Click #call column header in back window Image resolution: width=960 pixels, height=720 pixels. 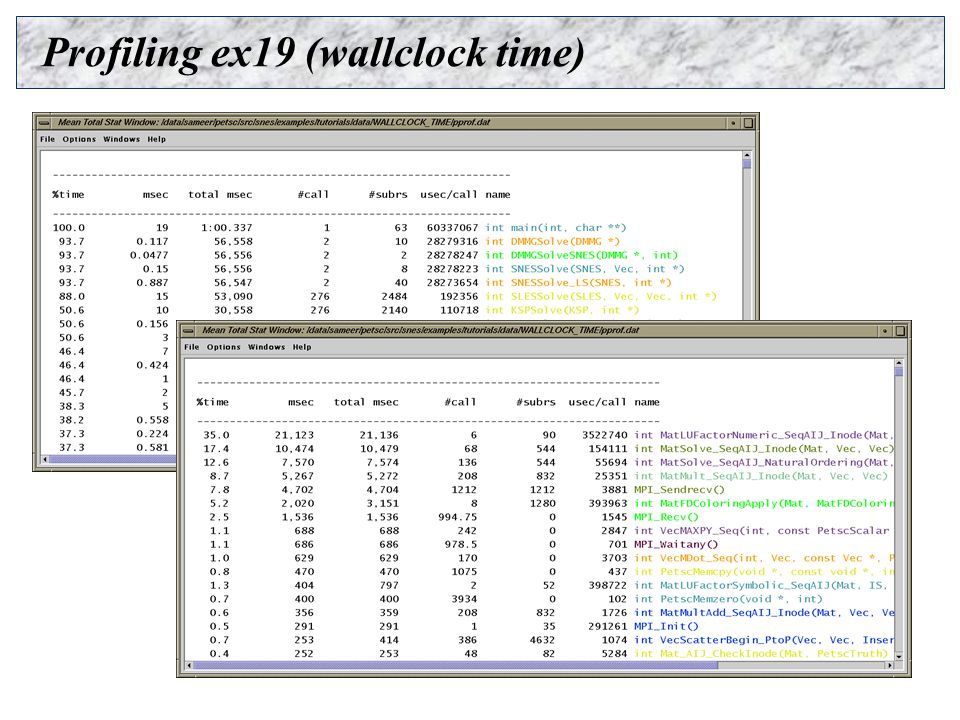pyautogui.click(x=313, y=195)
